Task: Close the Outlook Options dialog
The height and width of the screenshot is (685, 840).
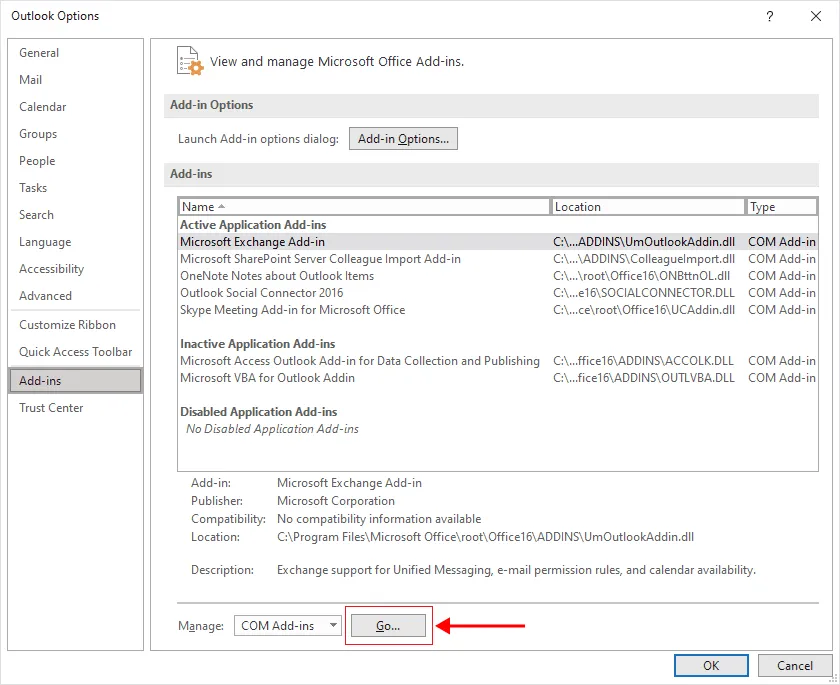Action: (x=815, y=16)
